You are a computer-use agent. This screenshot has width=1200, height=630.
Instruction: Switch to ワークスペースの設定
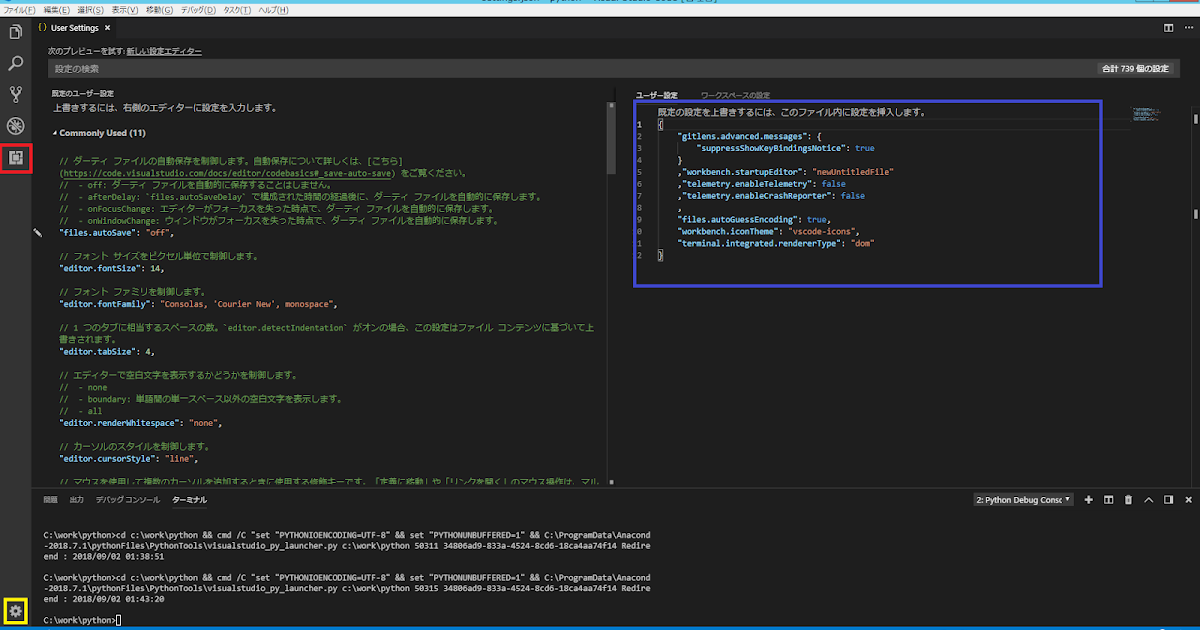click(x=734, y=94)
